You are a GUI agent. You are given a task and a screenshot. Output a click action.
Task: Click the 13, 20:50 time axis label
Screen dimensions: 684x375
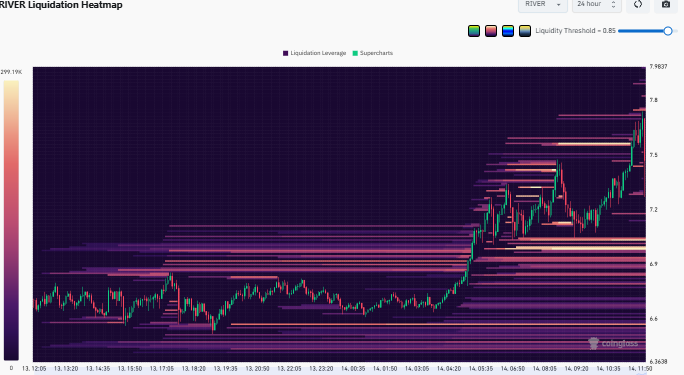257,368
